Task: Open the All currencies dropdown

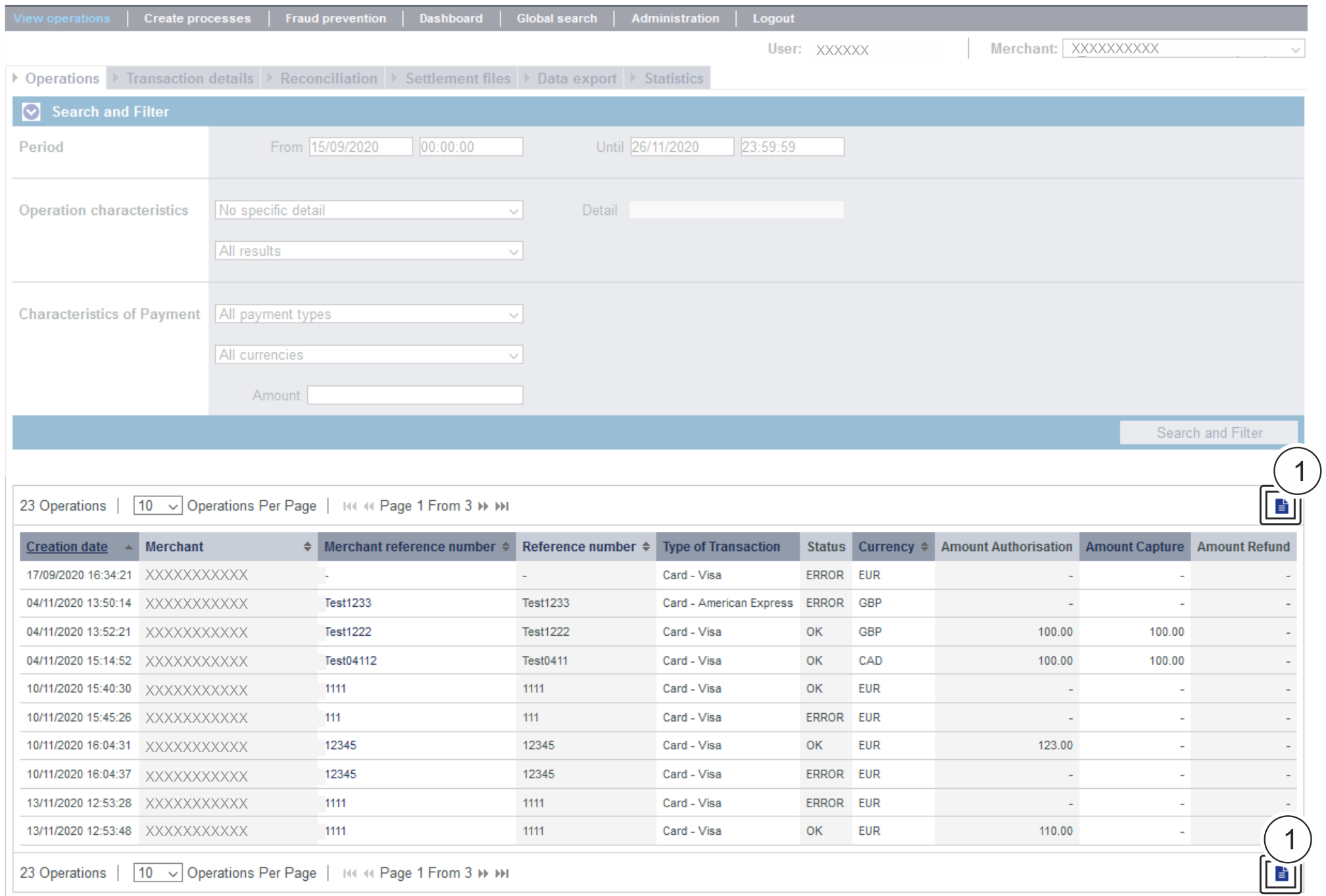Action: coord(368,355)
